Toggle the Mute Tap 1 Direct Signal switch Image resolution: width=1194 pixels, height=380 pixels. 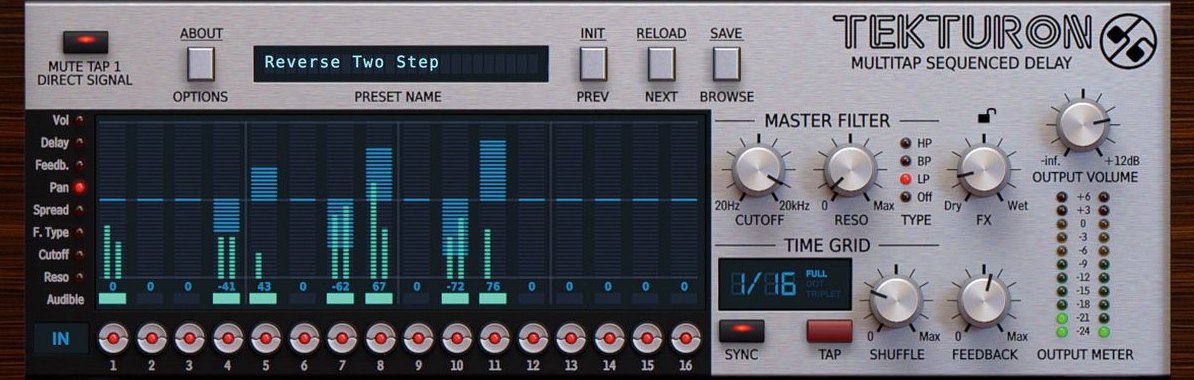(x=85, y=41)
